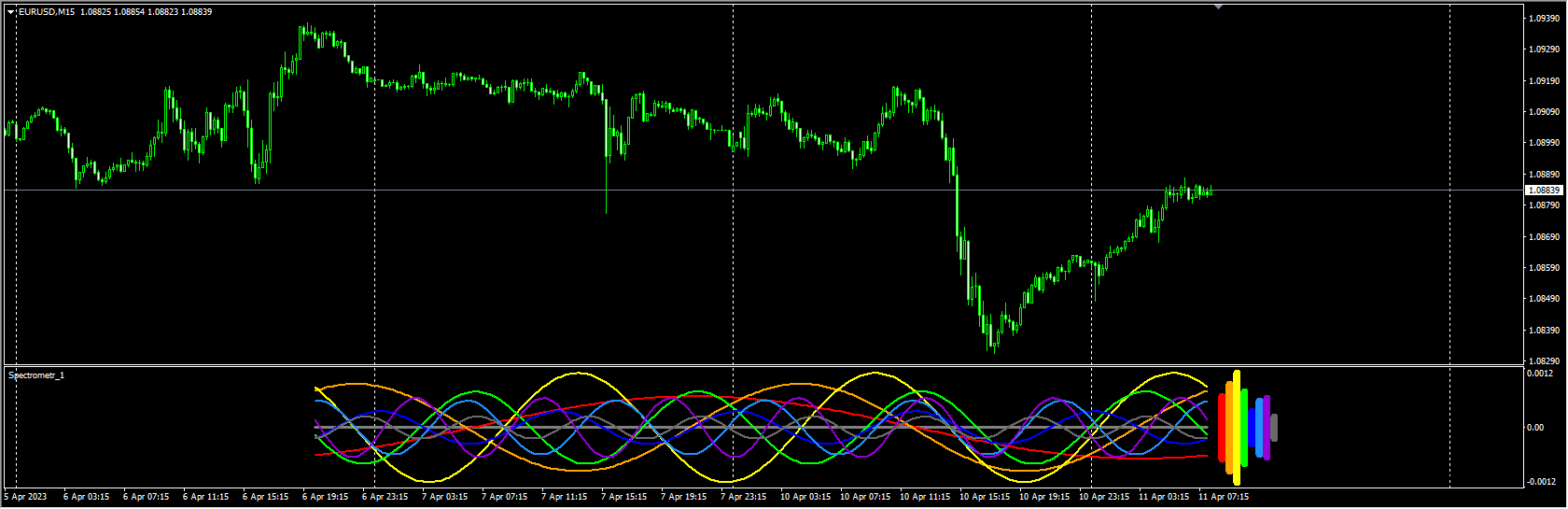1568x509 pixels.
Task: Select the 10 Apr 15:15 time label
Action: 984,497
